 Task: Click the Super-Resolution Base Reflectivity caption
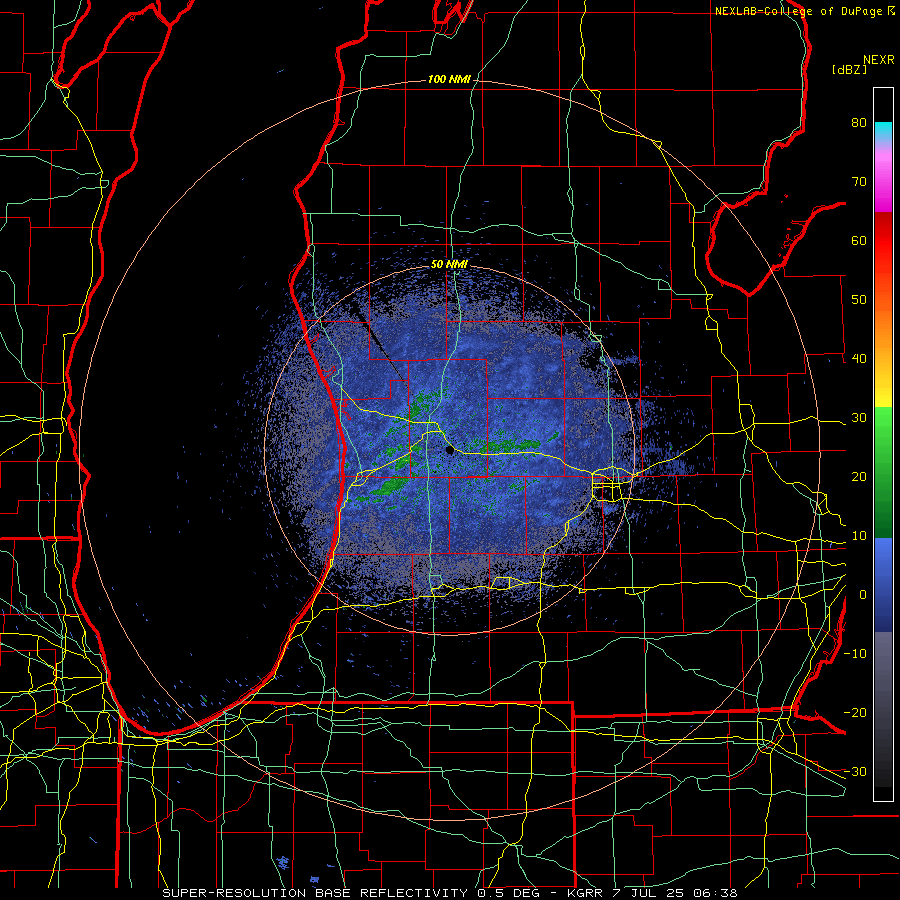[449, 893]
